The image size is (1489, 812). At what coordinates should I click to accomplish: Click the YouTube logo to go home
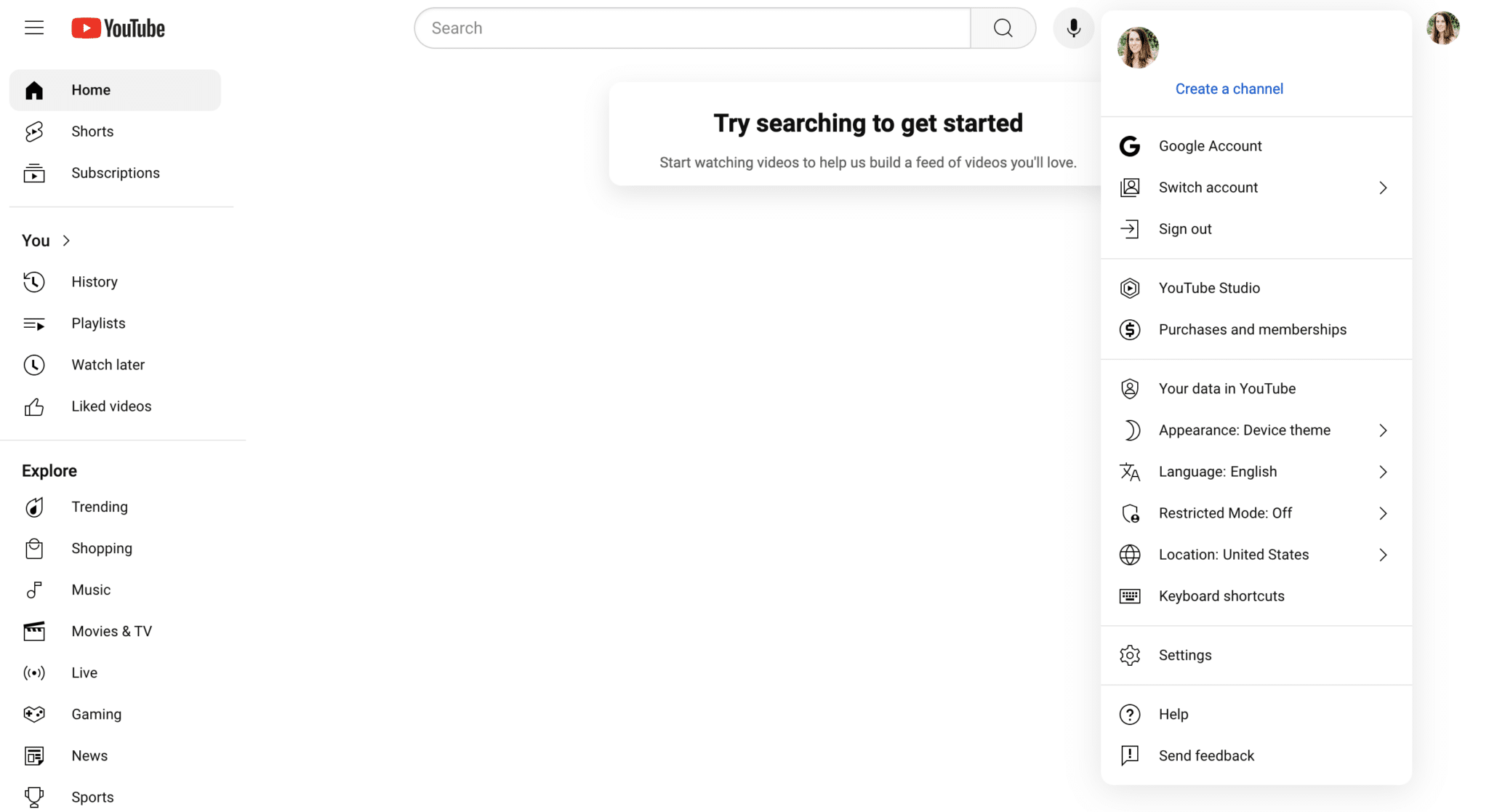(118, 28)
